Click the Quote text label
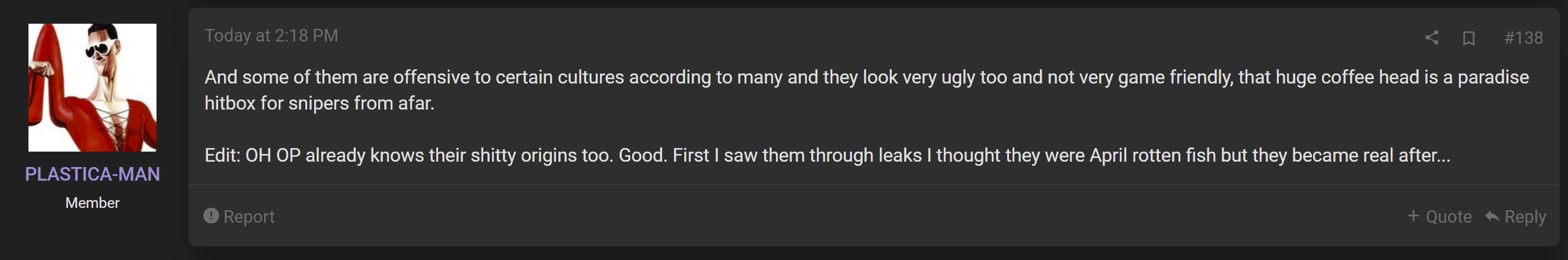 1449,216
